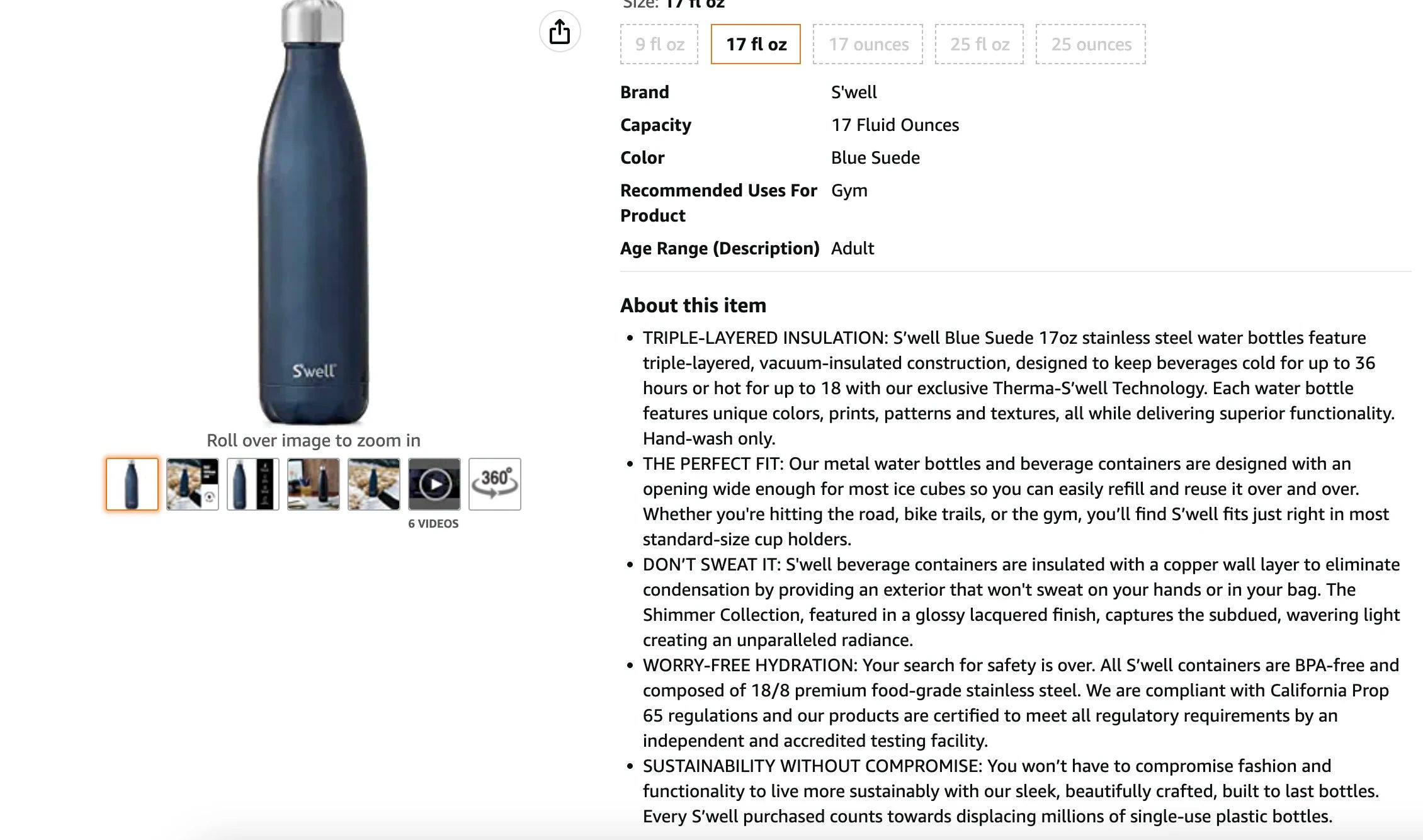The height and width of the screenshot is (840, 1423).
Task: Click the Blue Suede color value
Action: (875, 157)
